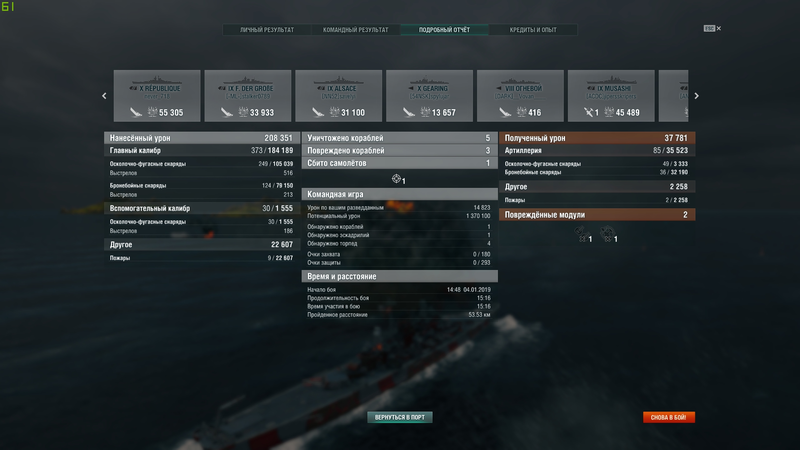Select the X Gearing ship card
This screenshot has width=800, height=450.
[429, 96]
